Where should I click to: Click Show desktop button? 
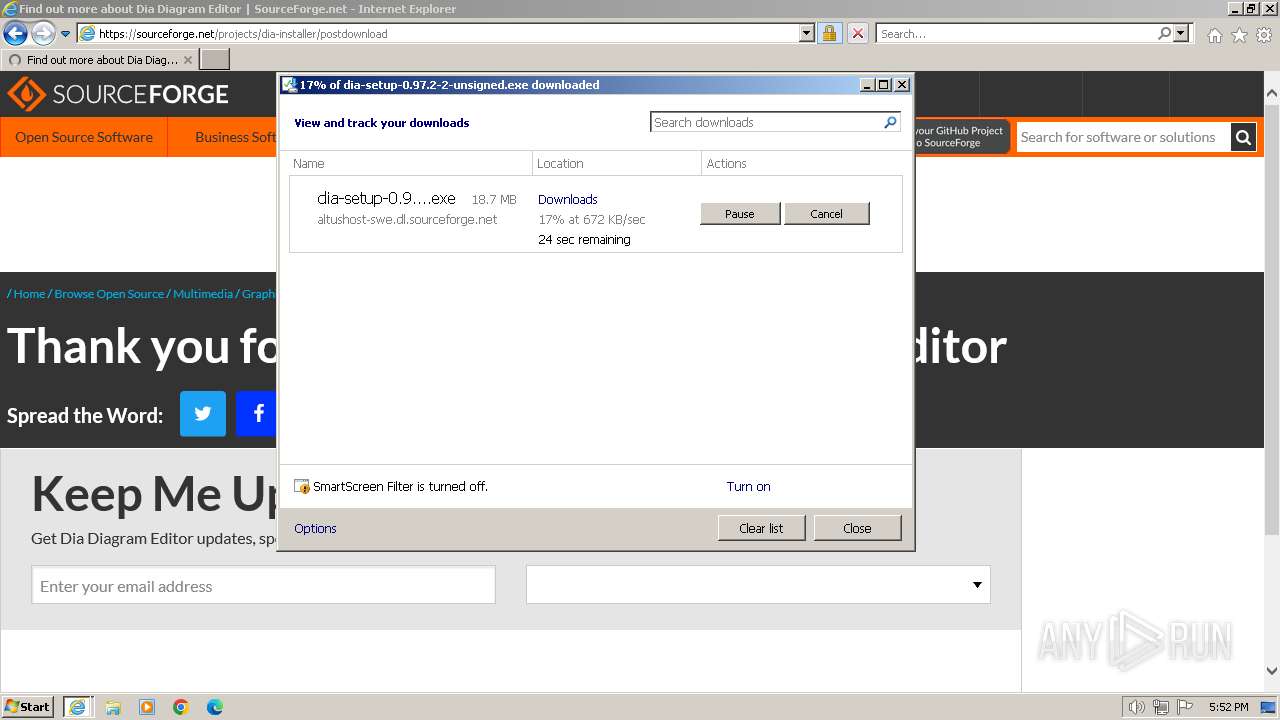point(1269,707)
